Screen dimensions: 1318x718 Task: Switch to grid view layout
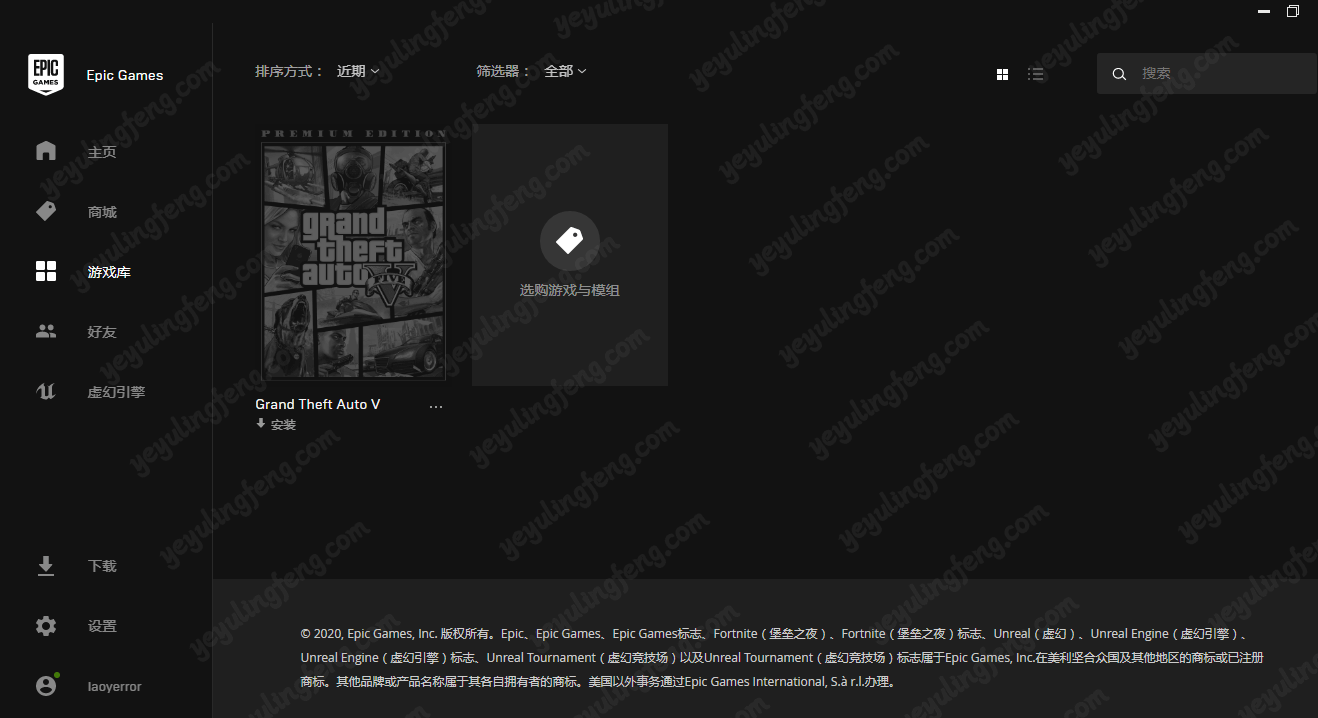[x=1002, y=74]
